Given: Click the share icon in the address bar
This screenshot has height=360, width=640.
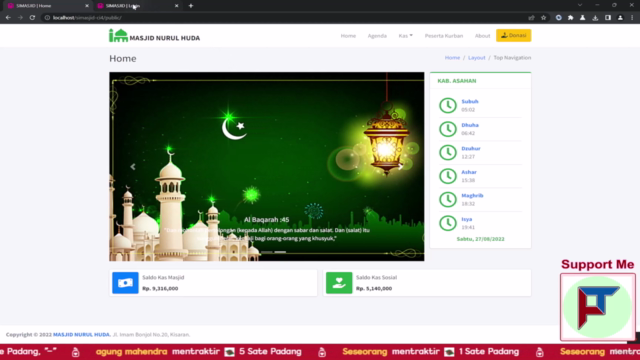Looking at the screenshot, I should click(531, 18).
